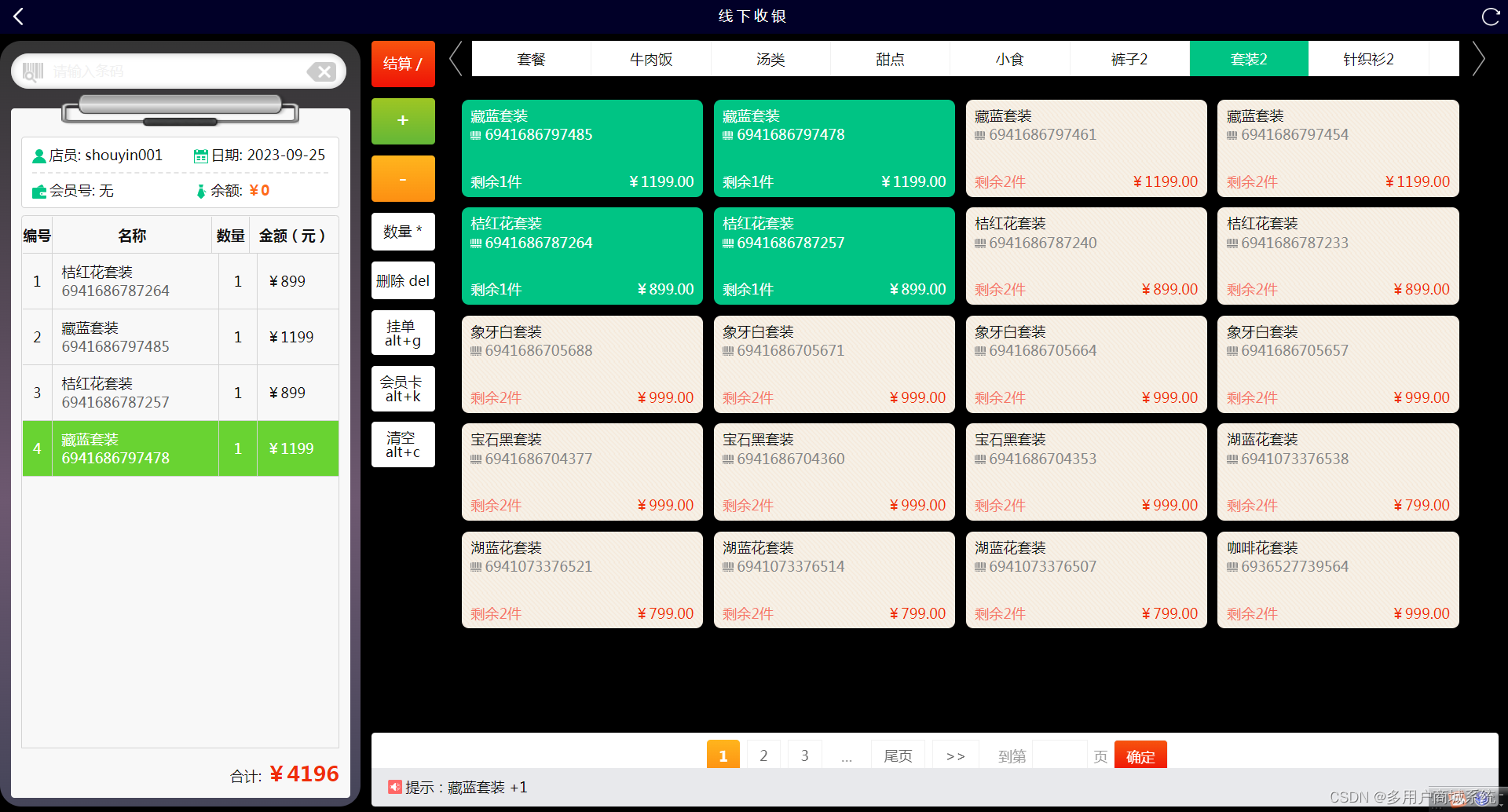Click the 清空 alt+c clear button

pyautogui.click(x=403, y=444)
